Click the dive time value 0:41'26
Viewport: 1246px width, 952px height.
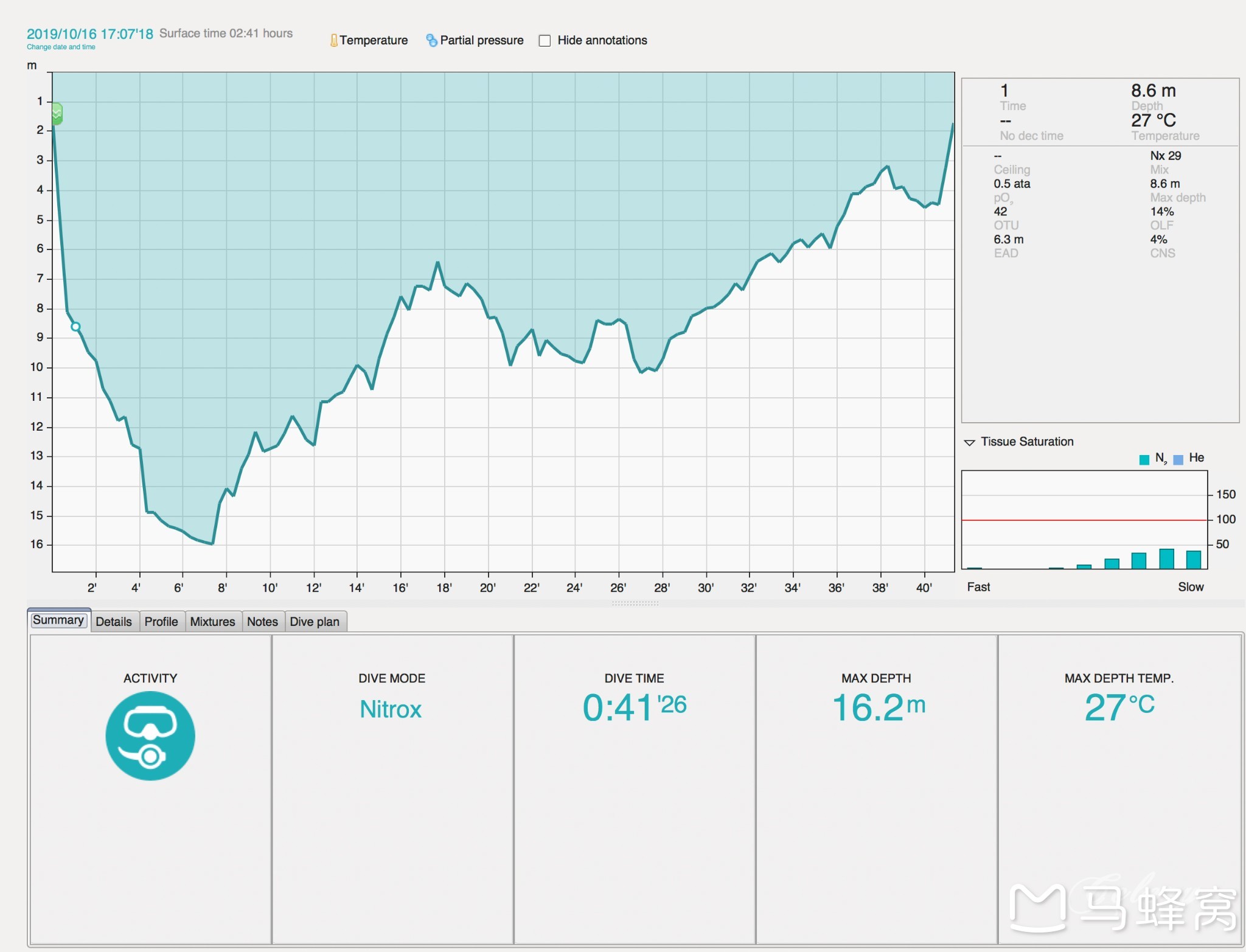635,707
